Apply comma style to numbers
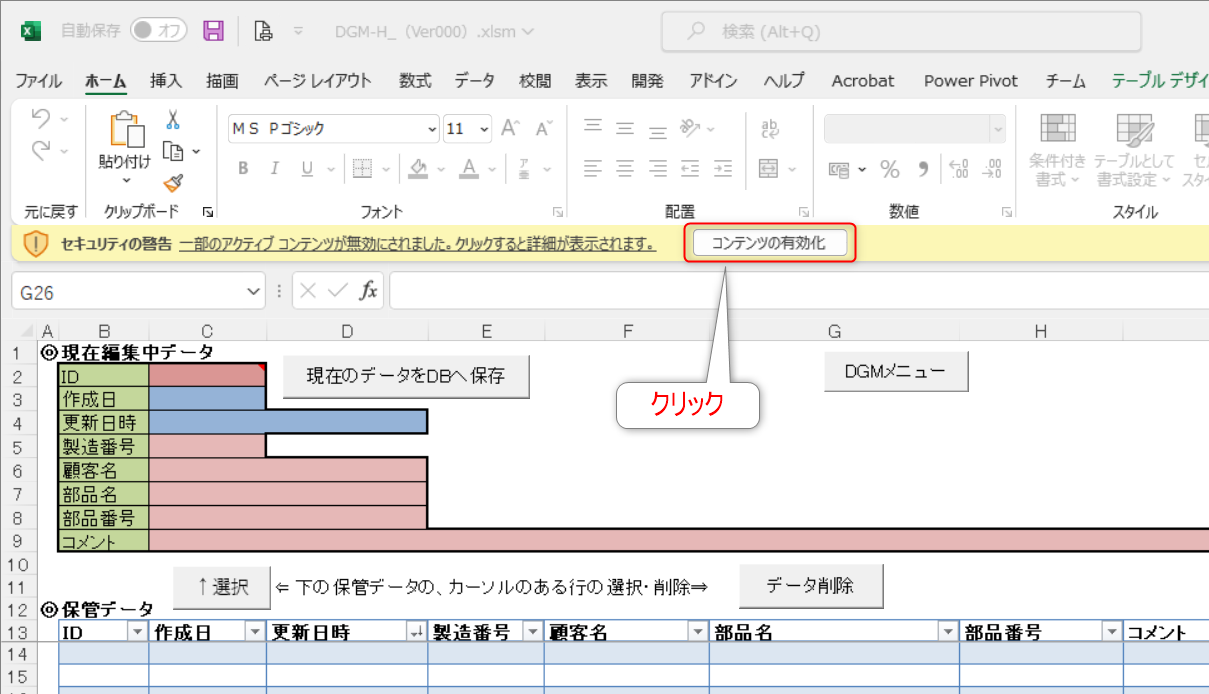 (x=921, y=169)
